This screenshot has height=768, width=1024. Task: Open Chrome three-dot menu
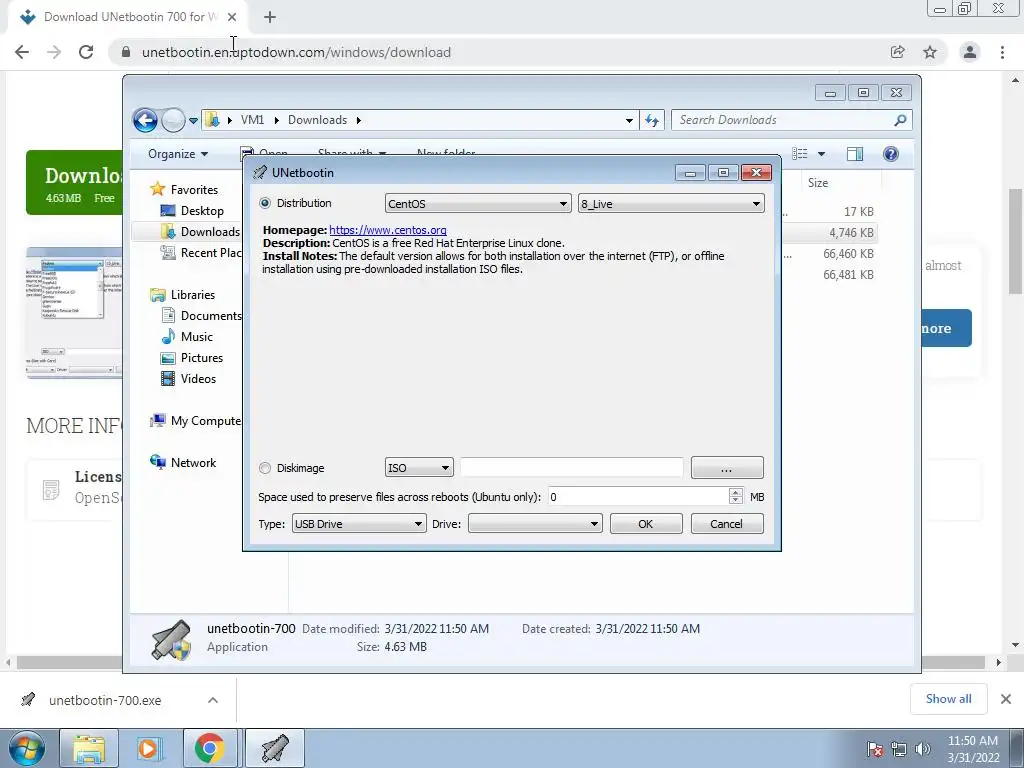(x=1002, y=52)
